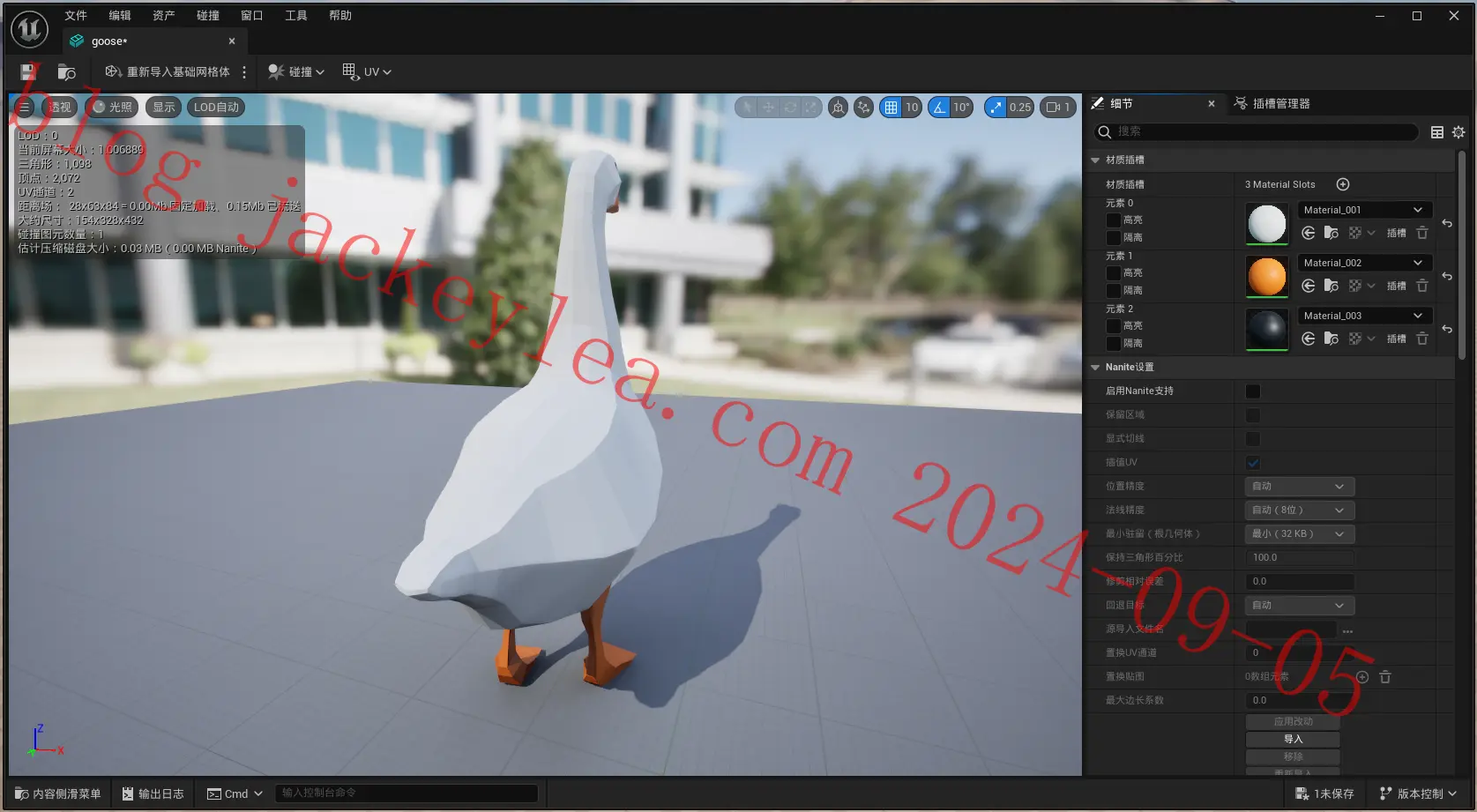Click browse to asset in content browser icon
The image size is (1477, 812).
67,72
